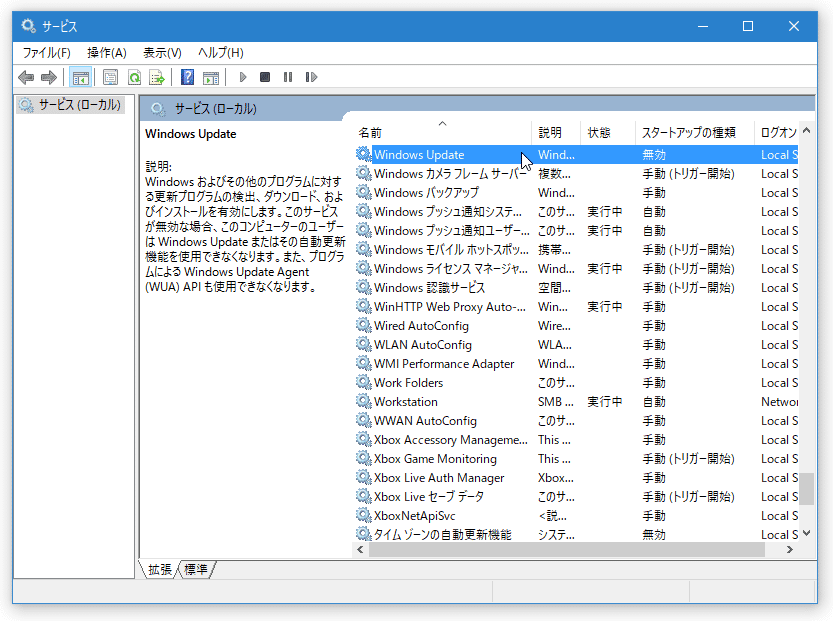
Task: Select the Windows Update service row
Action: click(576, 155)
